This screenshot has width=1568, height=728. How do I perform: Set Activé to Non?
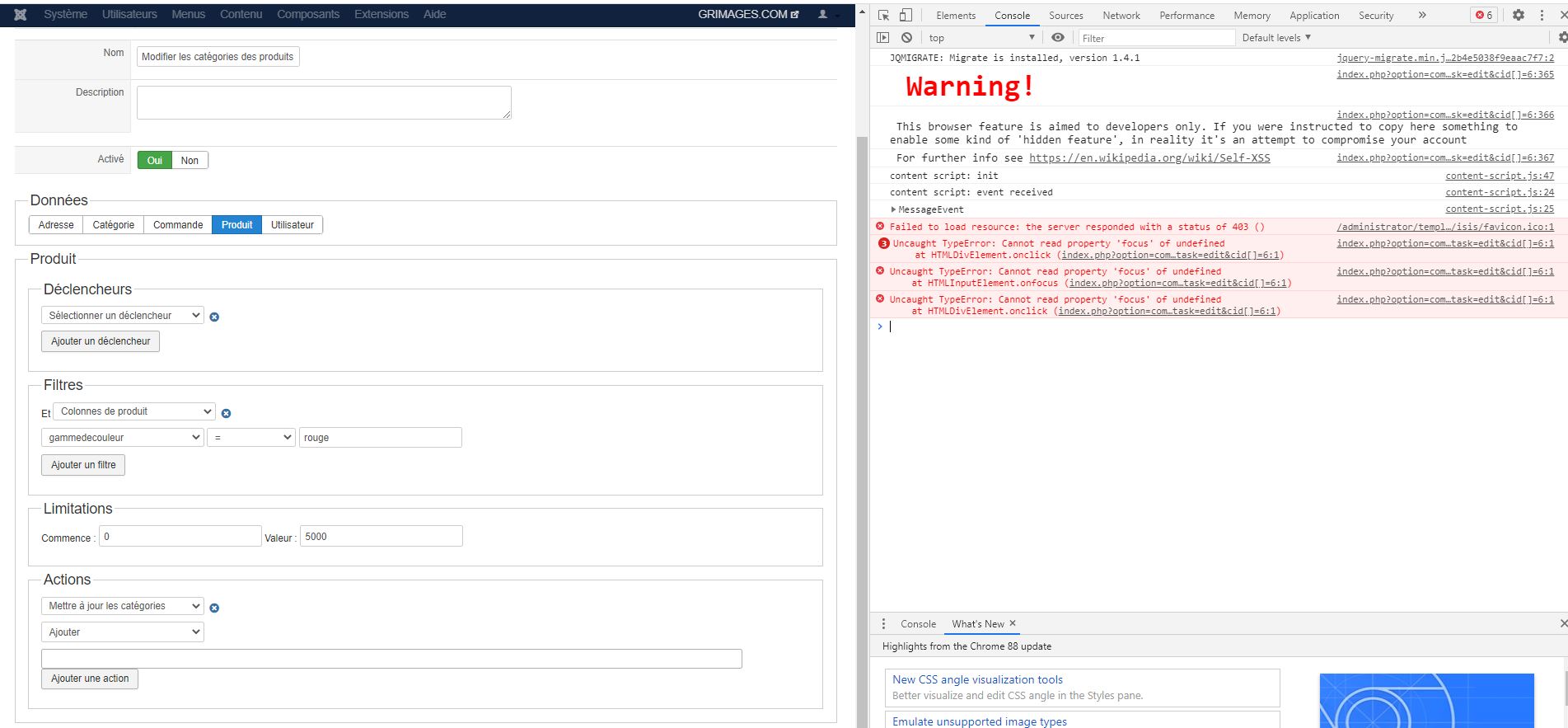click(x=190, y=160)
